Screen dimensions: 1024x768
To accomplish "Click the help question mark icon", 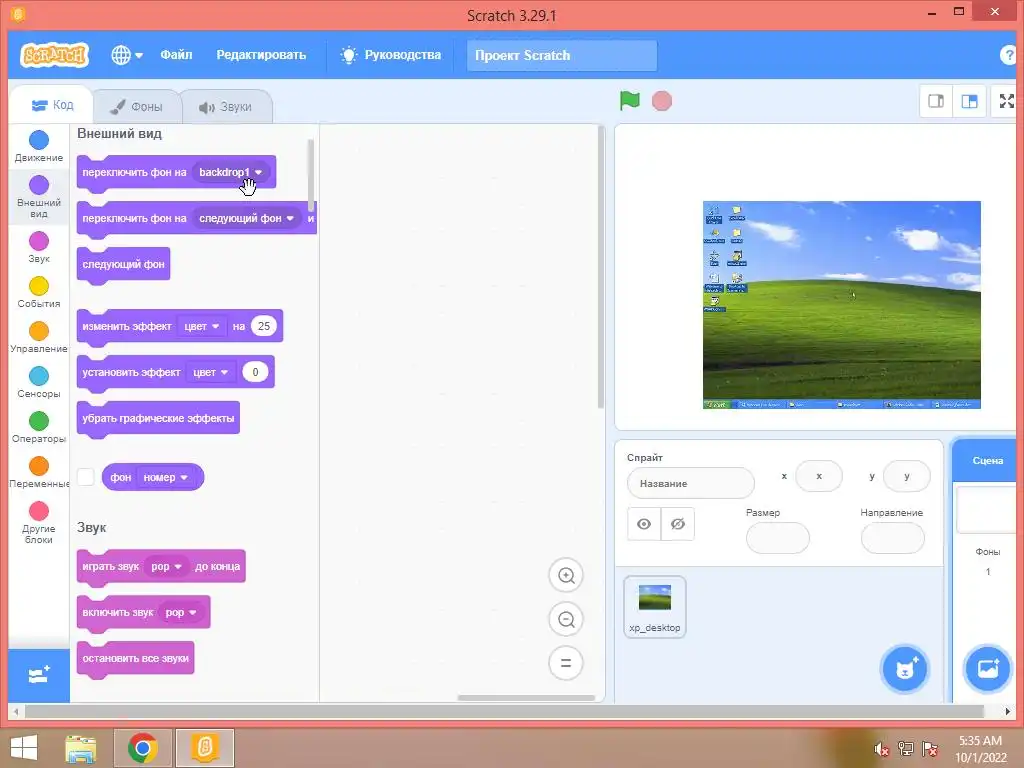I will click(x=1010, y=56).
